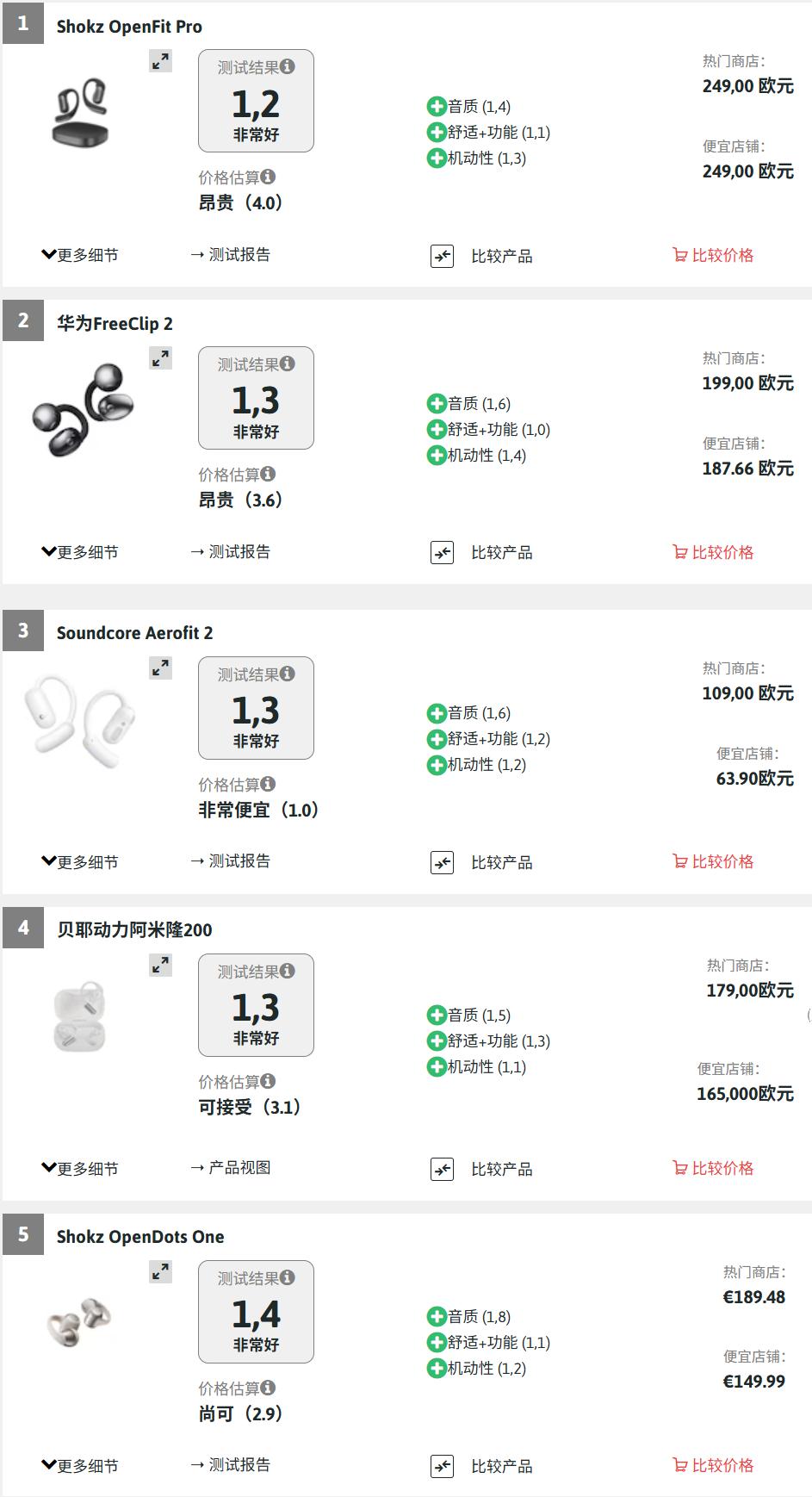This screenshot has width=812, height=1497.
Task: Expand 更多细节 for Shokz OpenFit Pro
Action: point(80,255)
